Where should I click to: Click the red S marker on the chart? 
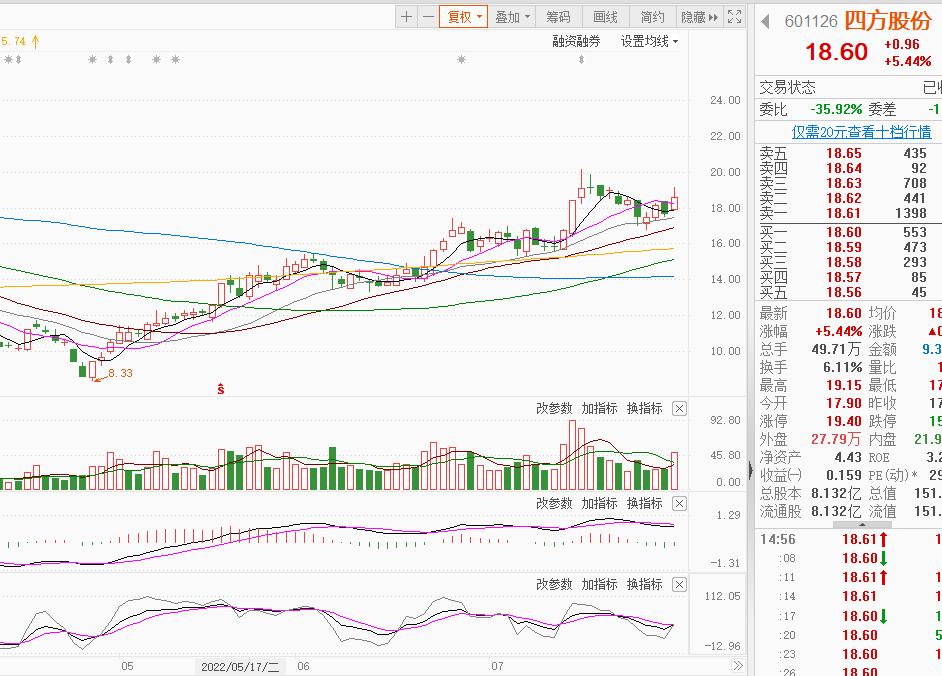point(220,389)
